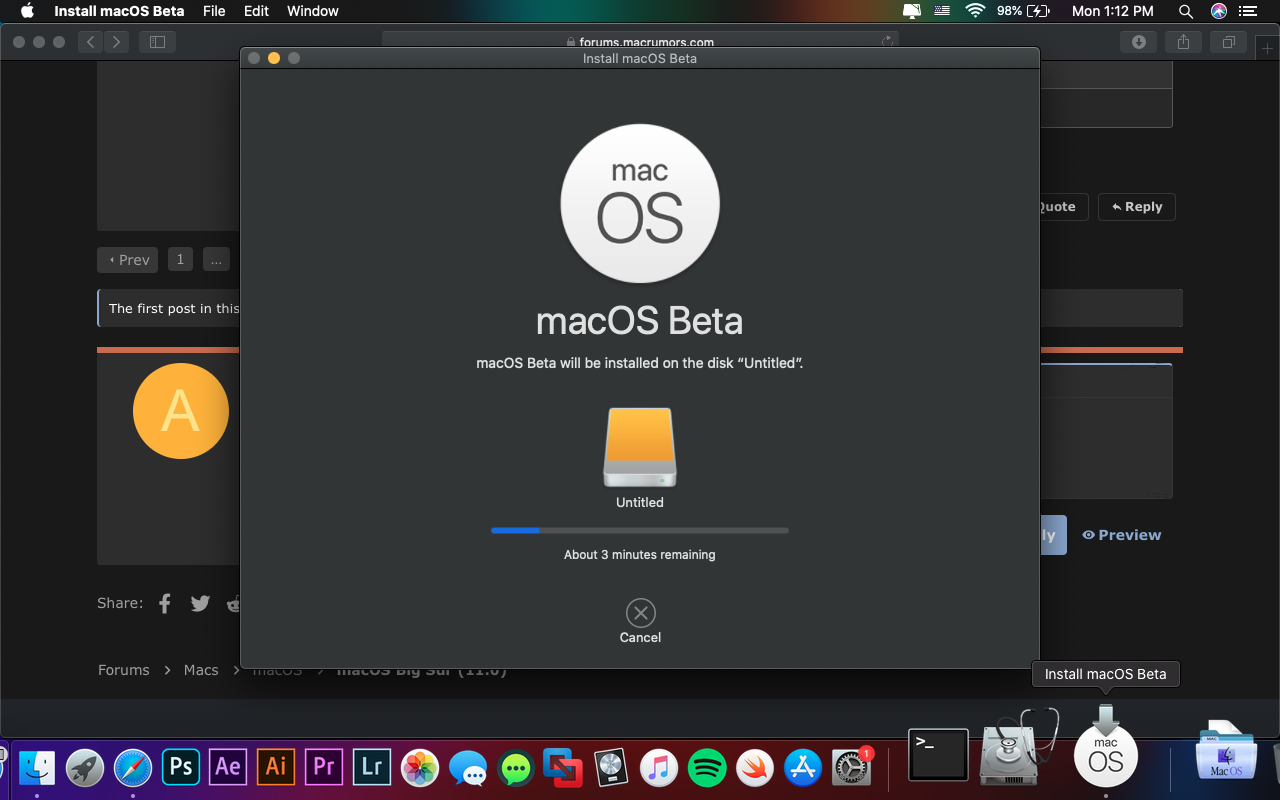Click the battery status indicator
This screenshot has width=1280, height=800.
(x=1022, y=11)
